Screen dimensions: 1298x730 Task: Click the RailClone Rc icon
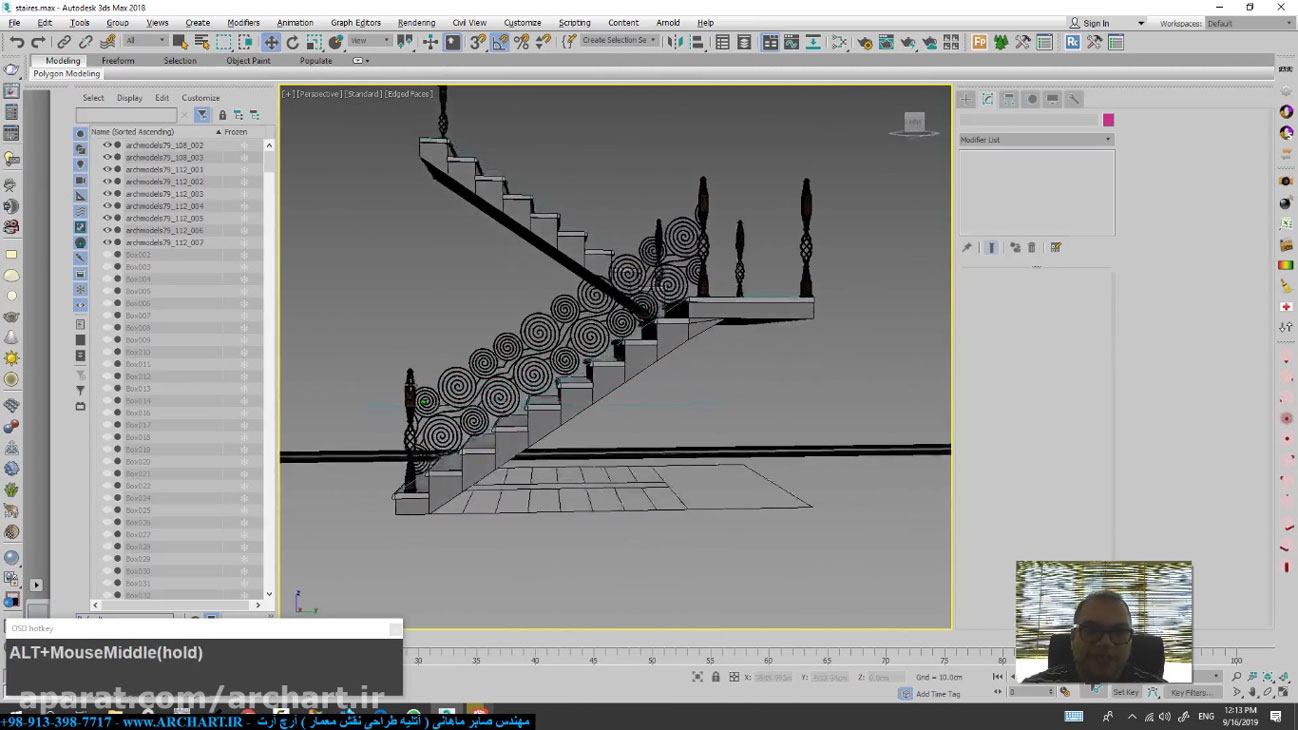tap(1072, 42)
